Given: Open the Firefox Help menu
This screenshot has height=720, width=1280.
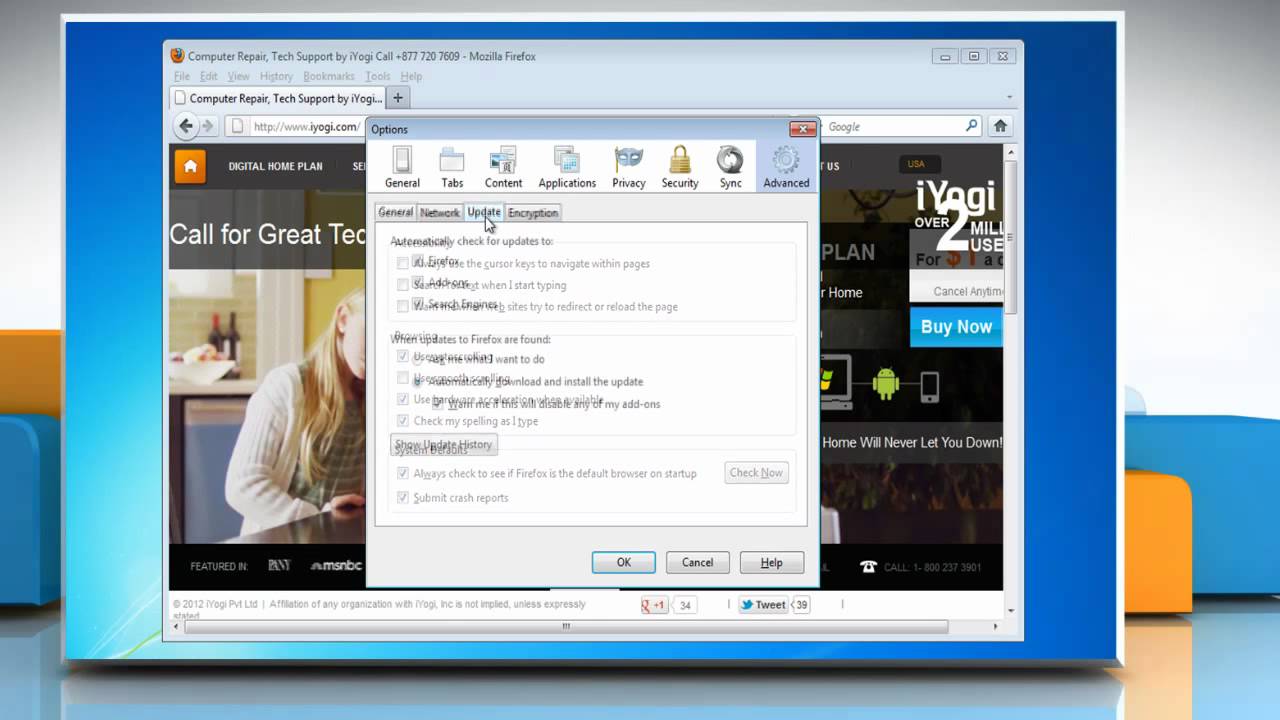Looking at the screenshot, I should pos(411,76).
